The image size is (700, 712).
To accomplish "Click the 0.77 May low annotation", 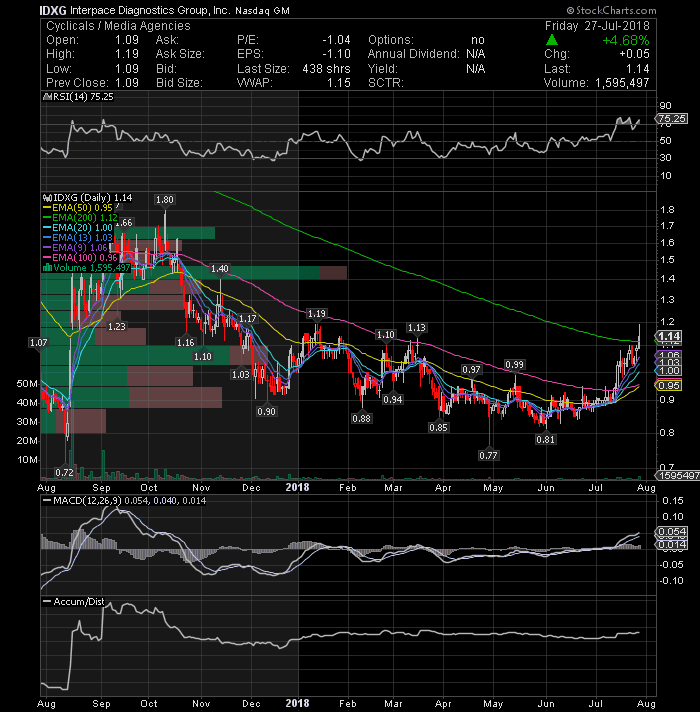I will [488, 455].
